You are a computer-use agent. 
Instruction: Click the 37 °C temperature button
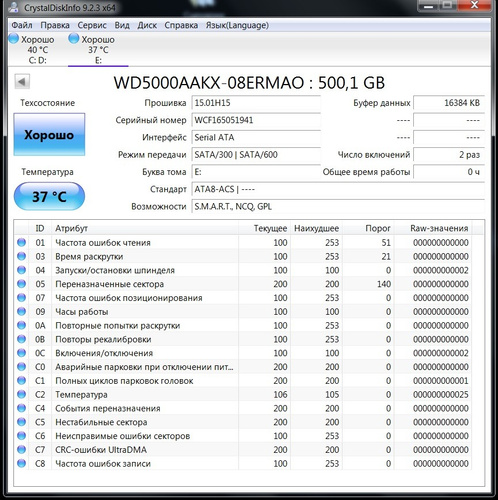49,197
